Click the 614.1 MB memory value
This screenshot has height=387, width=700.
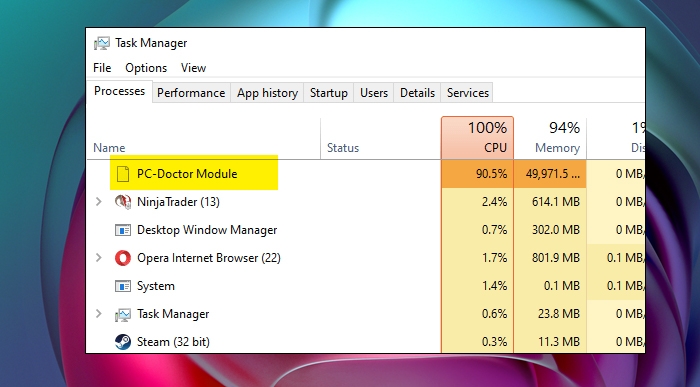pyautogui.click(x=556, y=202)
